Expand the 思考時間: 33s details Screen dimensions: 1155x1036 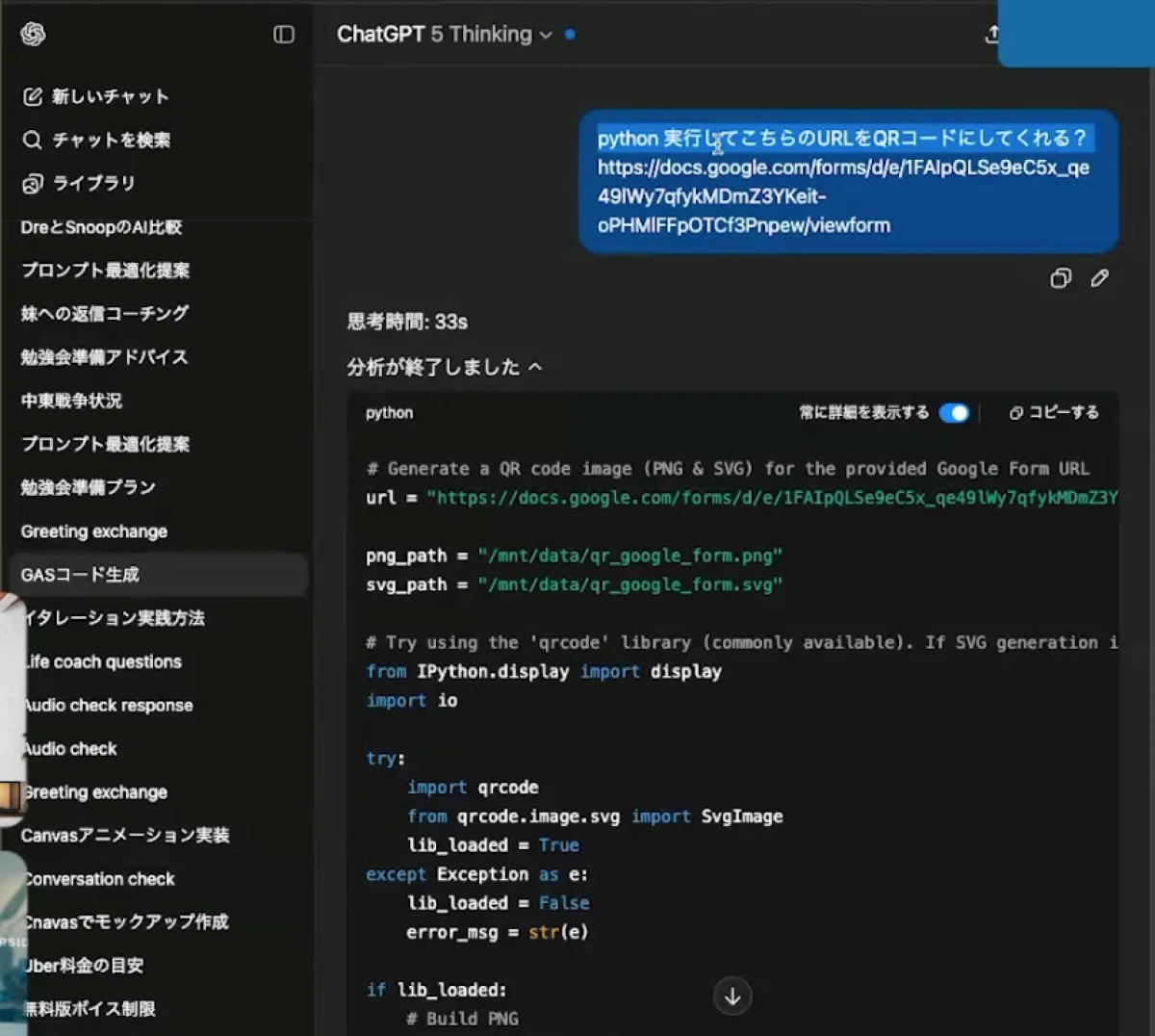[x=407, y=322]
